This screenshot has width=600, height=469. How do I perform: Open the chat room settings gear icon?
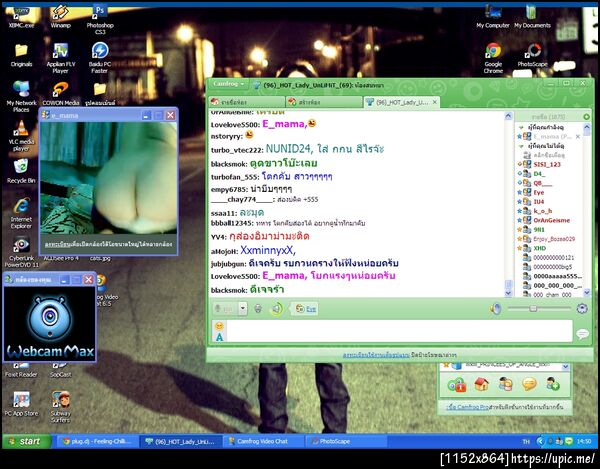coord(582,308)
